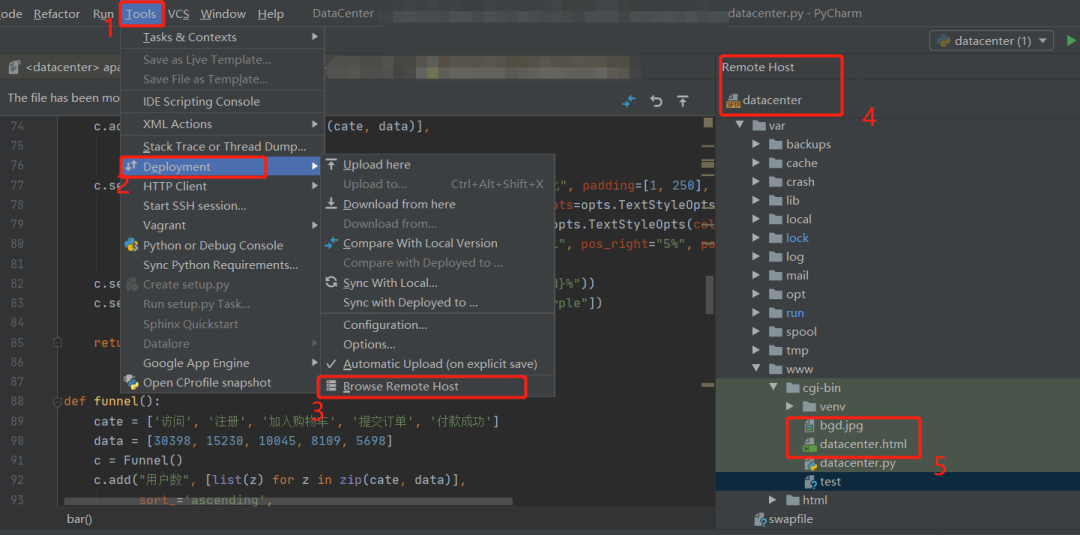Expand the crash folder
Viewport: 1080px width, 535px height.
point(756,182)
